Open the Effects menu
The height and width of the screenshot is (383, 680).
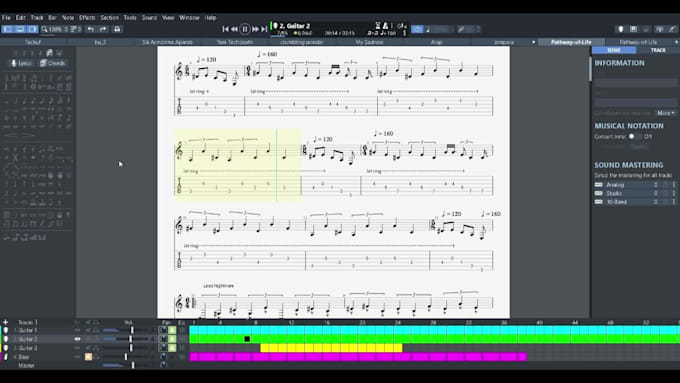pyautogui.click(x=87, y=18)
